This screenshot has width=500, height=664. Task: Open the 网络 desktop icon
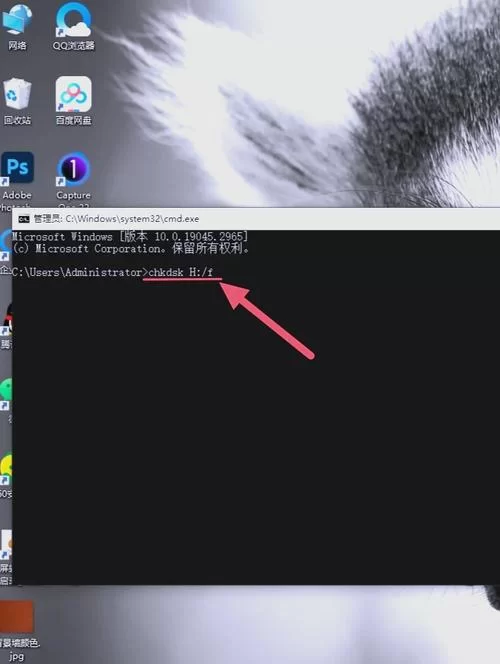[17, 19]
